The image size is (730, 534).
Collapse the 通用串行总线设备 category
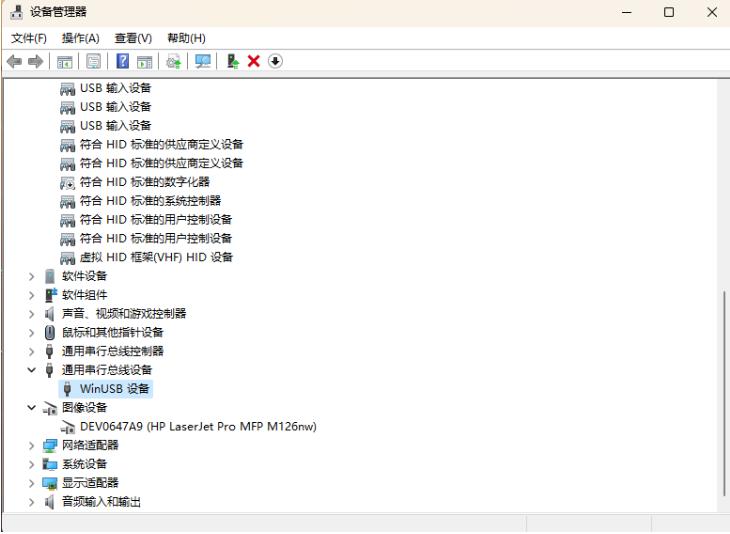tap(33, 371)
